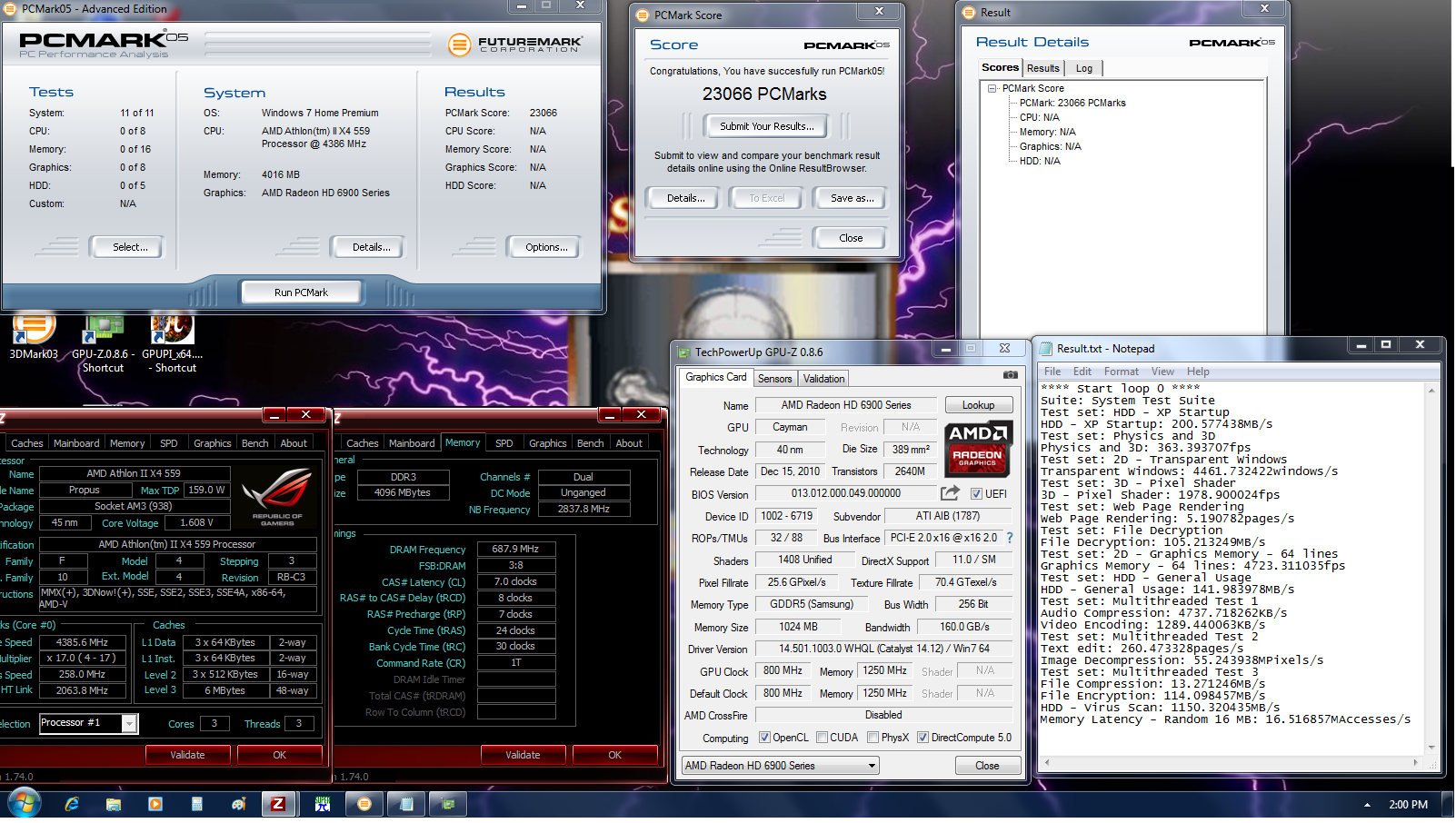Open the Paint taskbar icon
The image size is (1456, 823).
click(239, 804)
